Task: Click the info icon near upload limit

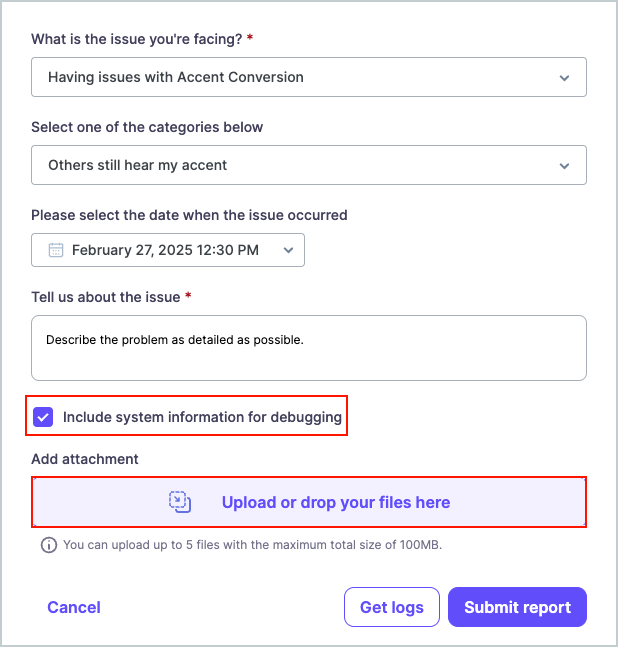Action: 49,545
